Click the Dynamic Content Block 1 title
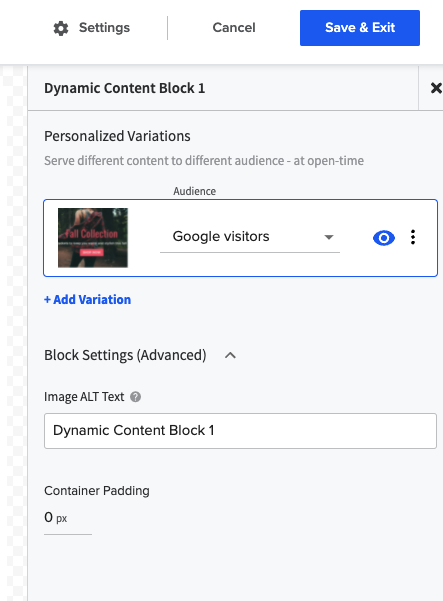443x601 pixels. [125, 88]
